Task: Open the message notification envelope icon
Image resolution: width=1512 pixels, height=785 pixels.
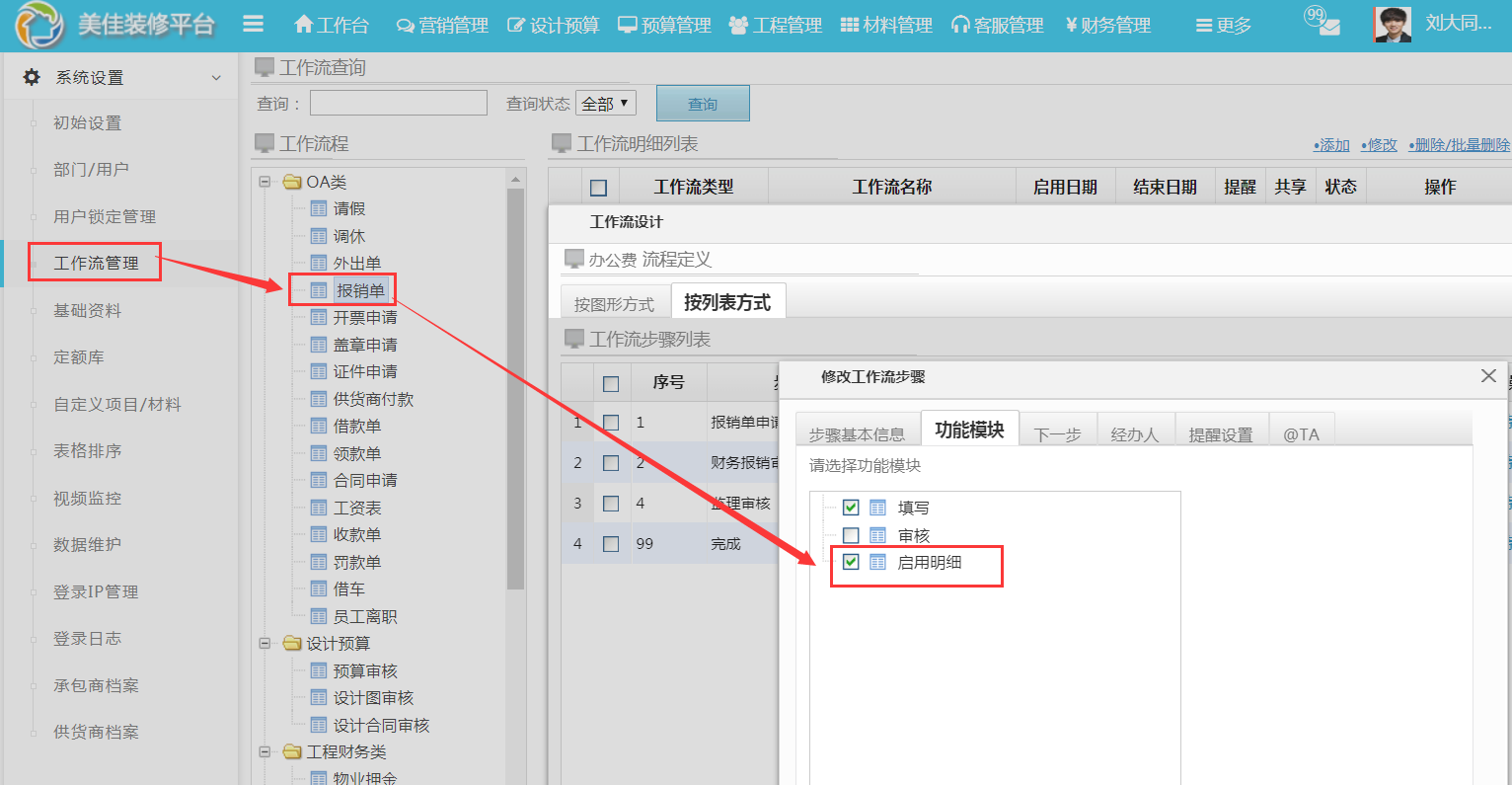Action: coord(1328,27)
